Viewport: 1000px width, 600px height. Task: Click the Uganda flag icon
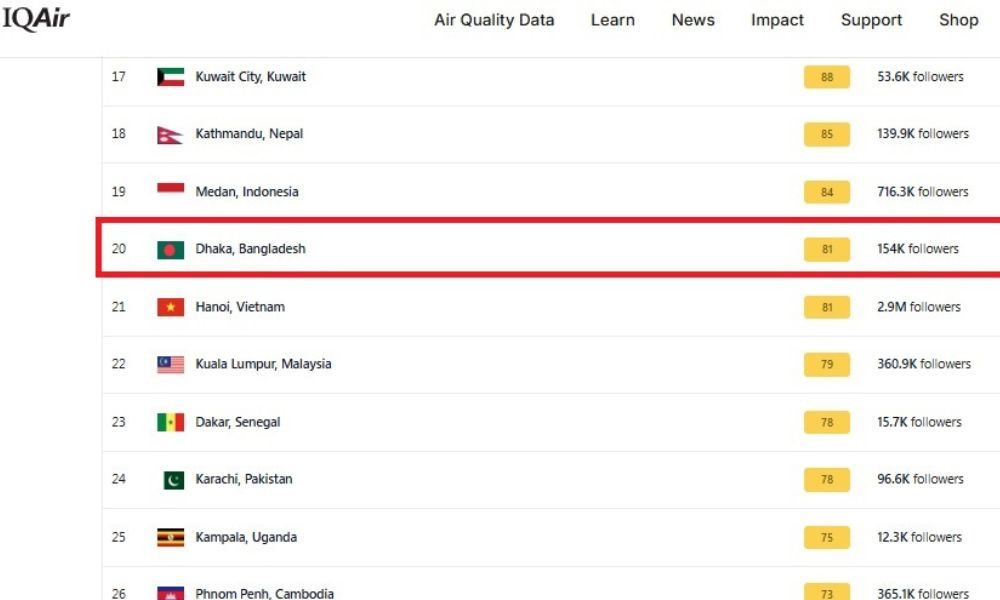[x=170, y=538]
